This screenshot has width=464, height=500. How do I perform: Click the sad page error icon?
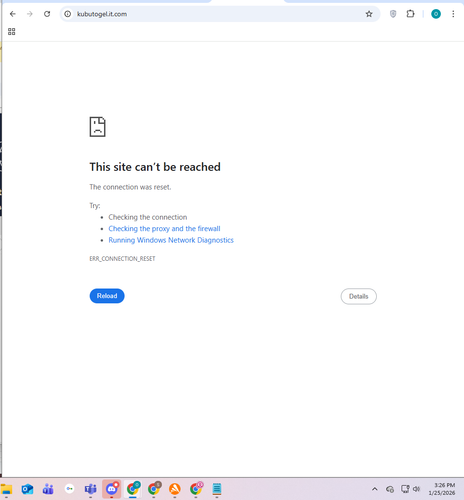click(98, 127)
